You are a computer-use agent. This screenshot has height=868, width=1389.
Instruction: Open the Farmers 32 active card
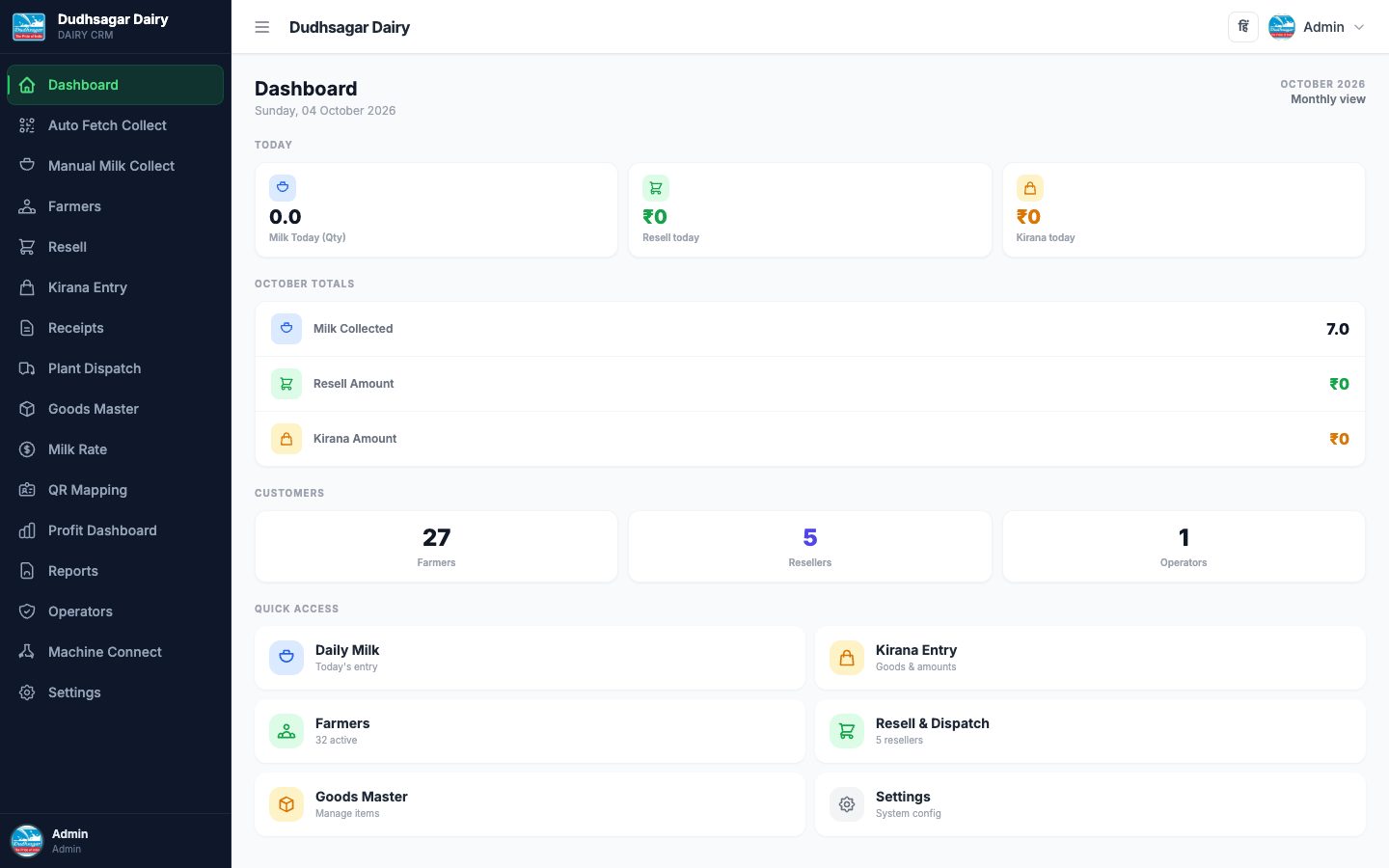(x=530, y=731)
